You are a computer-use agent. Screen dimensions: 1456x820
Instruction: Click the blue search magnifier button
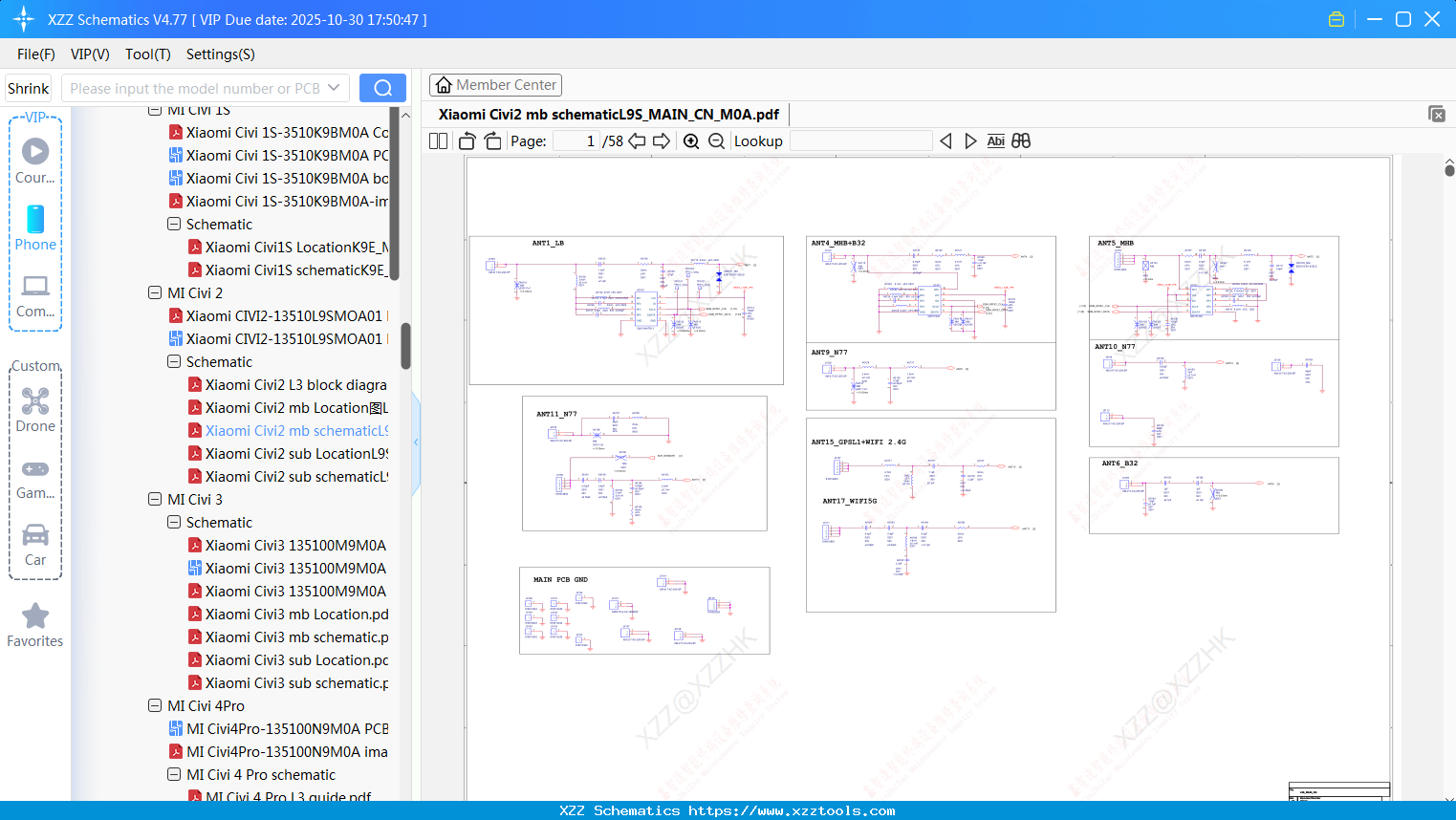click(x=382, y=88)
